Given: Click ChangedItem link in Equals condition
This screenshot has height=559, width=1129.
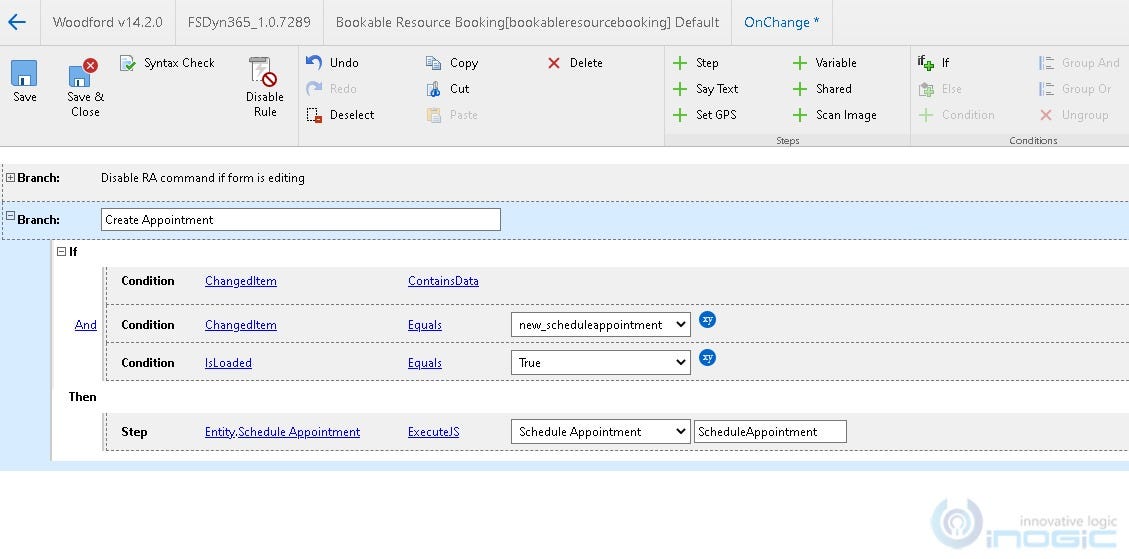Looking at the screenshot, I should [240, 324].
